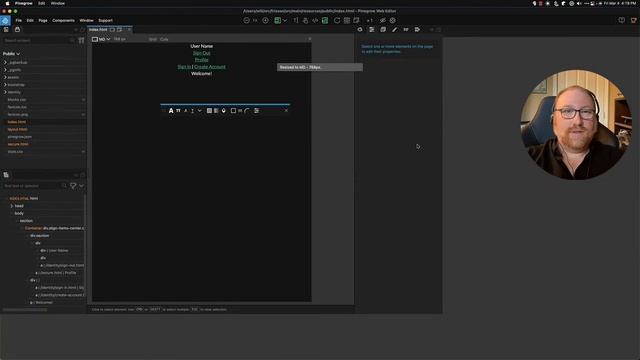Open the WP panel icon
The image size is (640, 360).
(406, 29)
